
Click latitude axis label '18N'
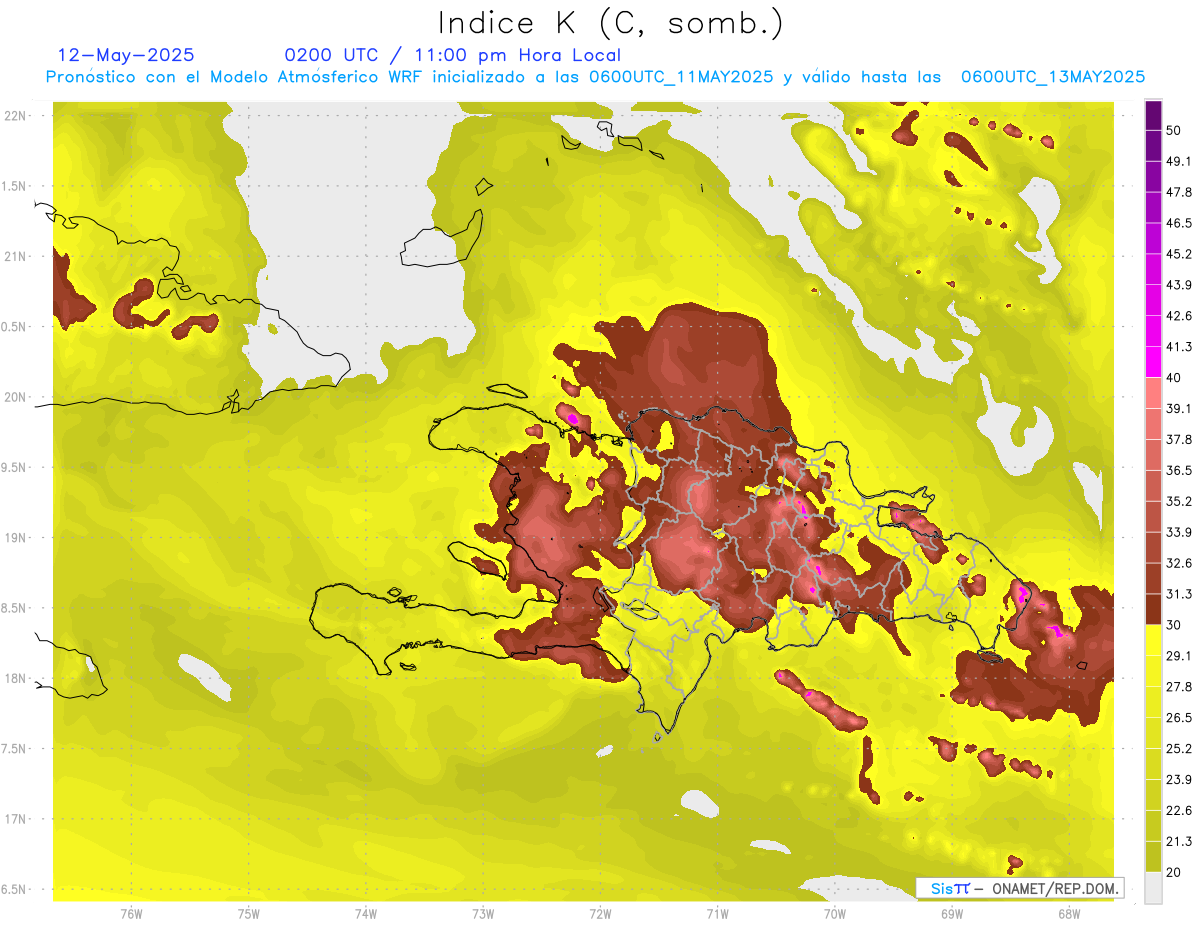[x=16, y=678]
